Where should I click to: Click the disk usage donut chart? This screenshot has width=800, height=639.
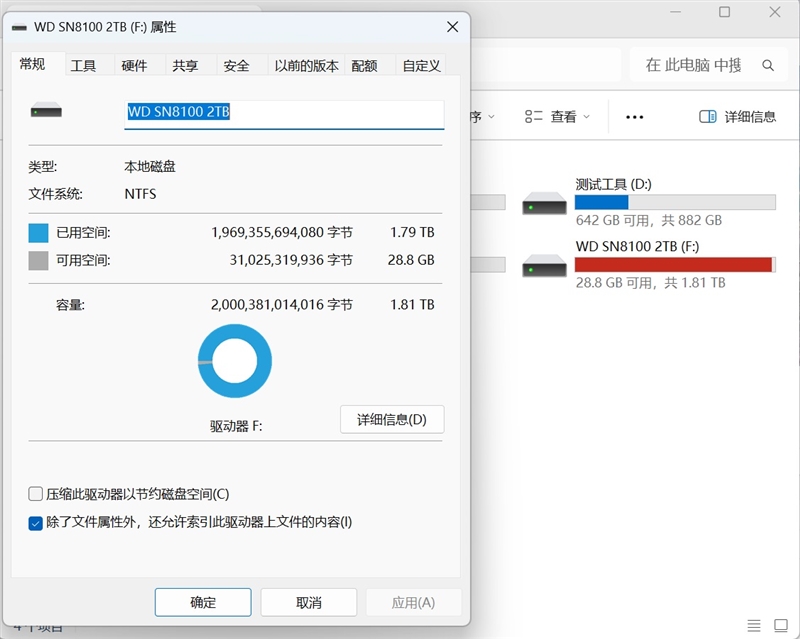(x=235, y=361)
